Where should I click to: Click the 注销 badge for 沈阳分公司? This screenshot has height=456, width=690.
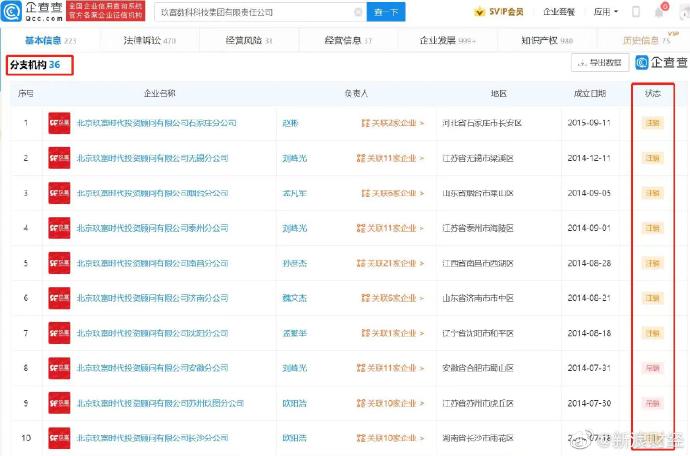click(x=653, y=333)
